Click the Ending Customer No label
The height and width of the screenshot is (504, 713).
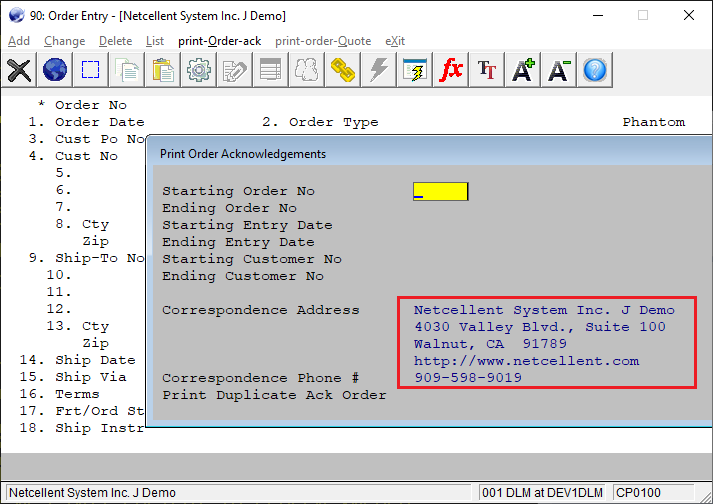coord(243,276)
